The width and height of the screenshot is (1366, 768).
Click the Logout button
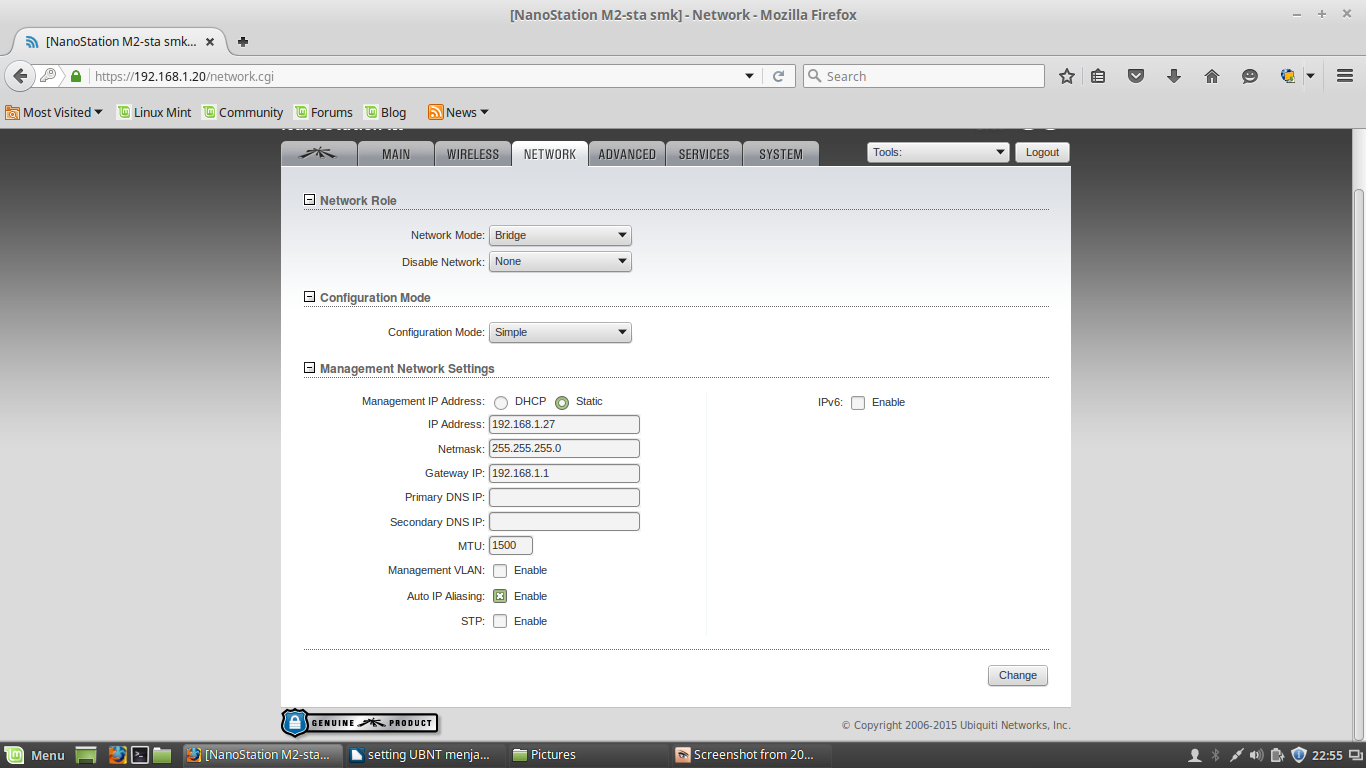pos(1042,152)
